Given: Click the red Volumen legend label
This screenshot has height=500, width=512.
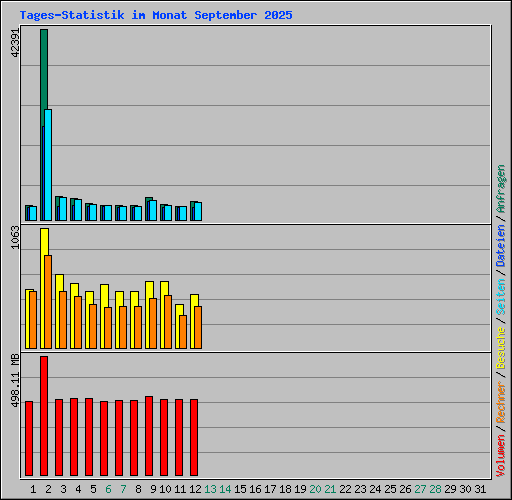Looking at the screenshot, I should [501, 456].
